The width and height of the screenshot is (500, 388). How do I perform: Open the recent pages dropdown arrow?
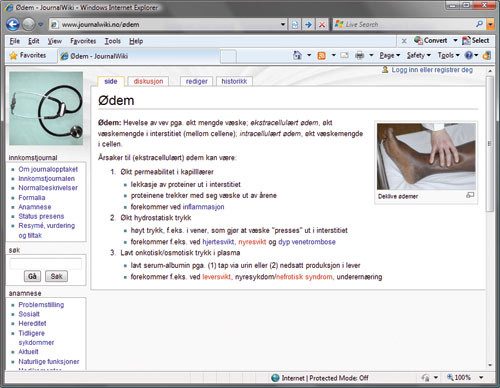tap(40, 24)
